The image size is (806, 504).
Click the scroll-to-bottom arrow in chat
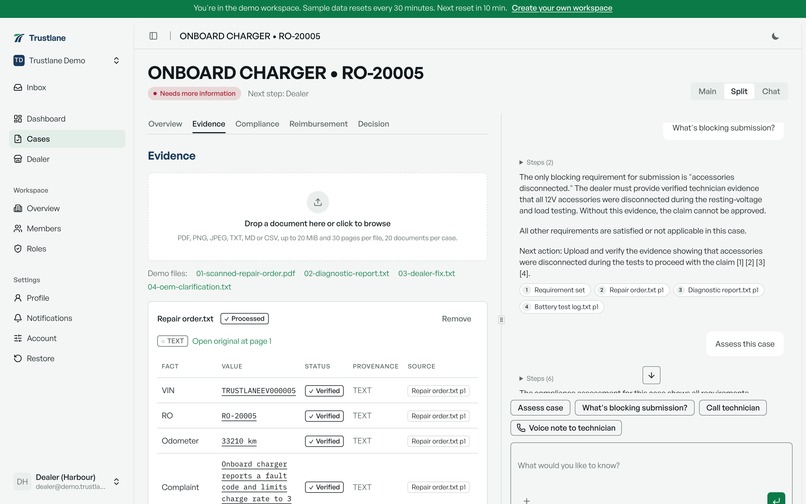pyautogui.click(x=651, y=375)
